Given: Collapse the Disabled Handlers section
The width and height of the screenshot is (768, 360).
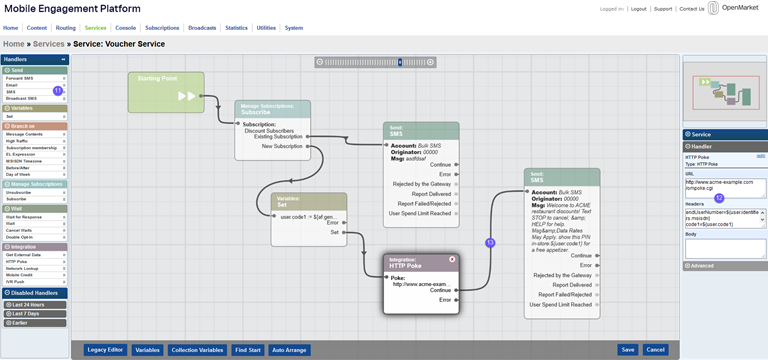Looking at the screenshot, I should click(x=7, y=293).
